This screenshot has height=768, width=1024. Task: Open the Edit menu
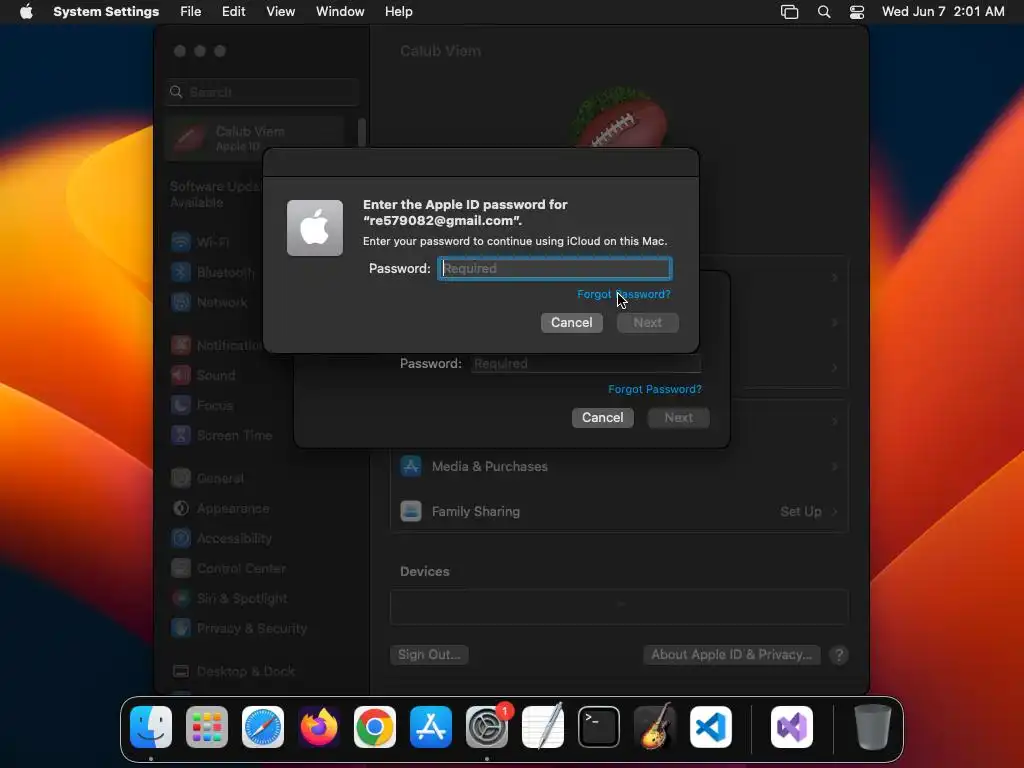pyautogui.click(x=233, y=12)
